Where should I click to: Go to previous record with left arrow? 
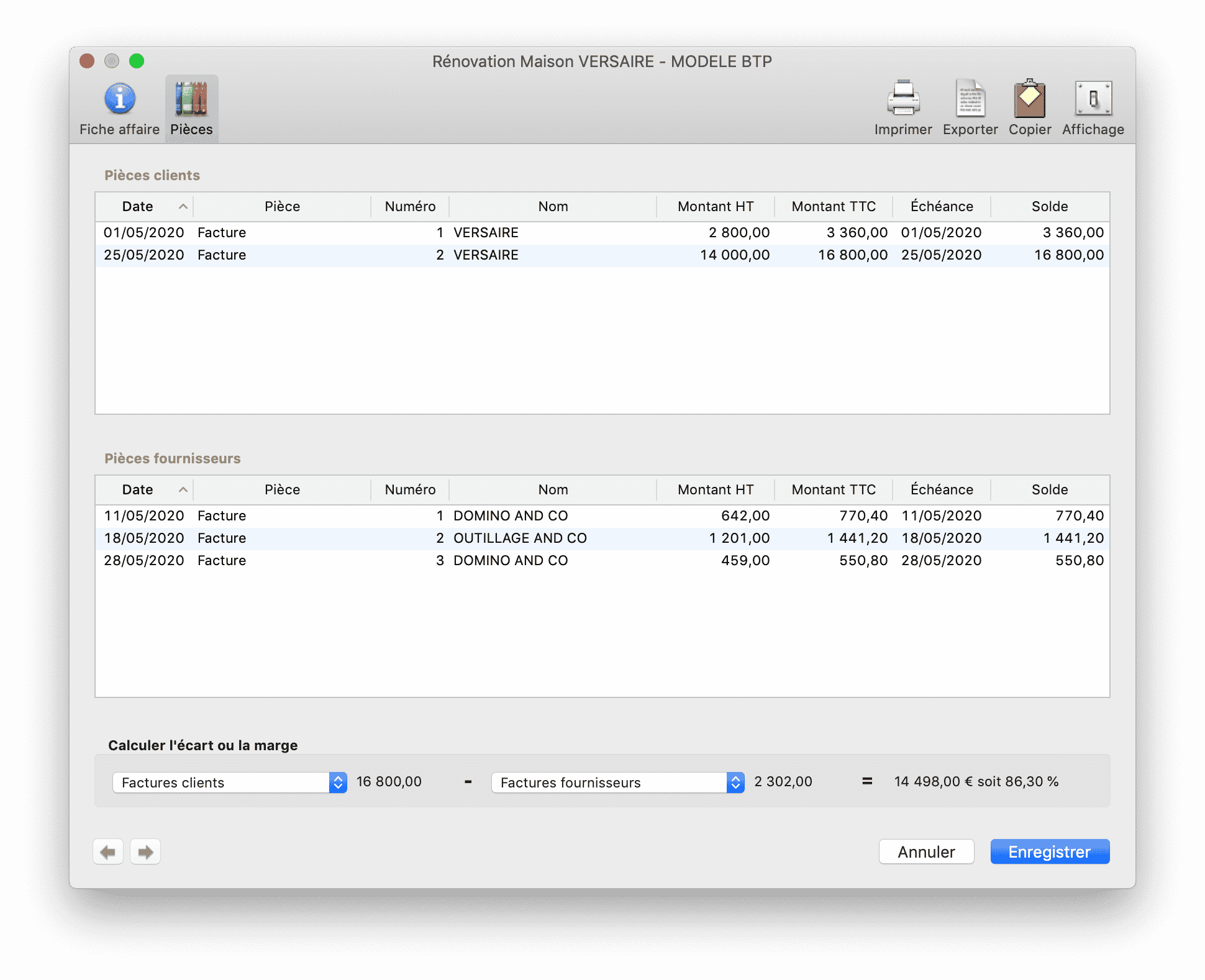click(108, 851)
